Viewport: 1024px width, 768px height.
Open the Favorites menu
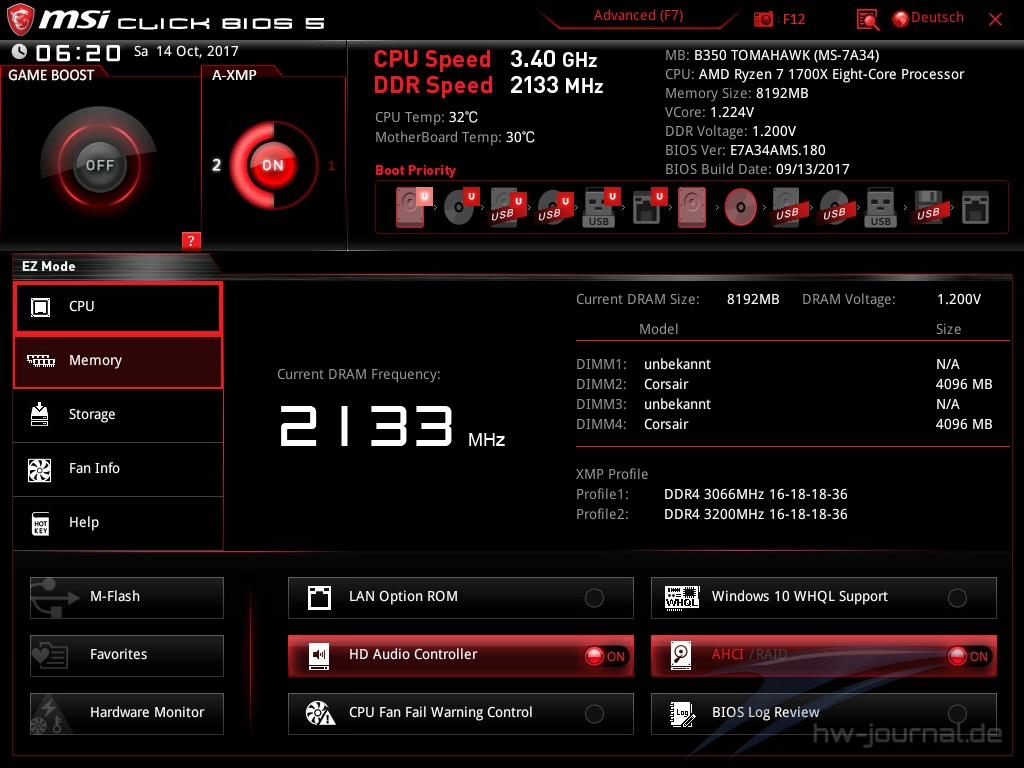click(x=127, y=656)
